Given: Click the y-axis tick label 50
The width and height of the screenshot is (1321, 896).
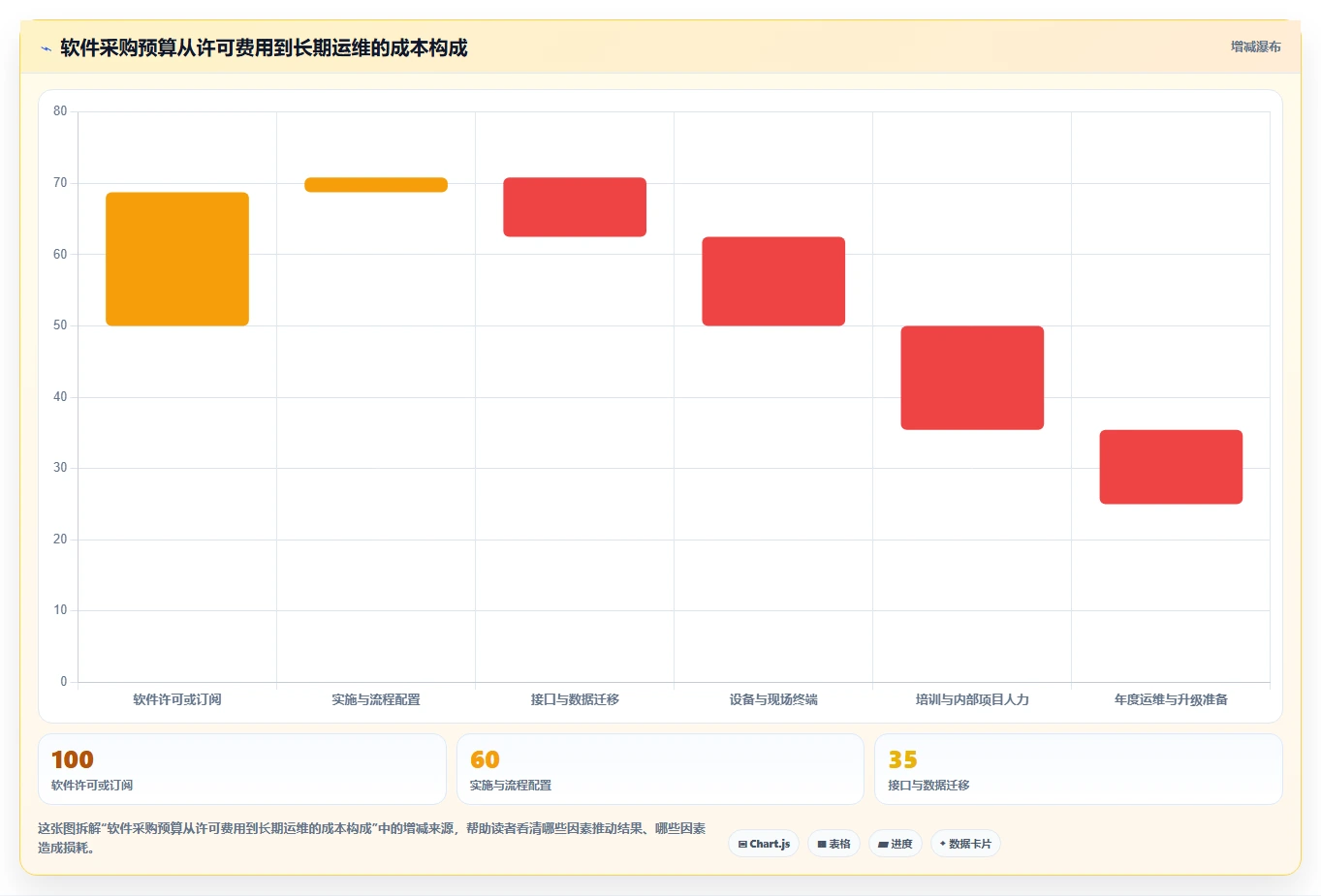Looking at the screenshot, I should click(x=60, y=325).
